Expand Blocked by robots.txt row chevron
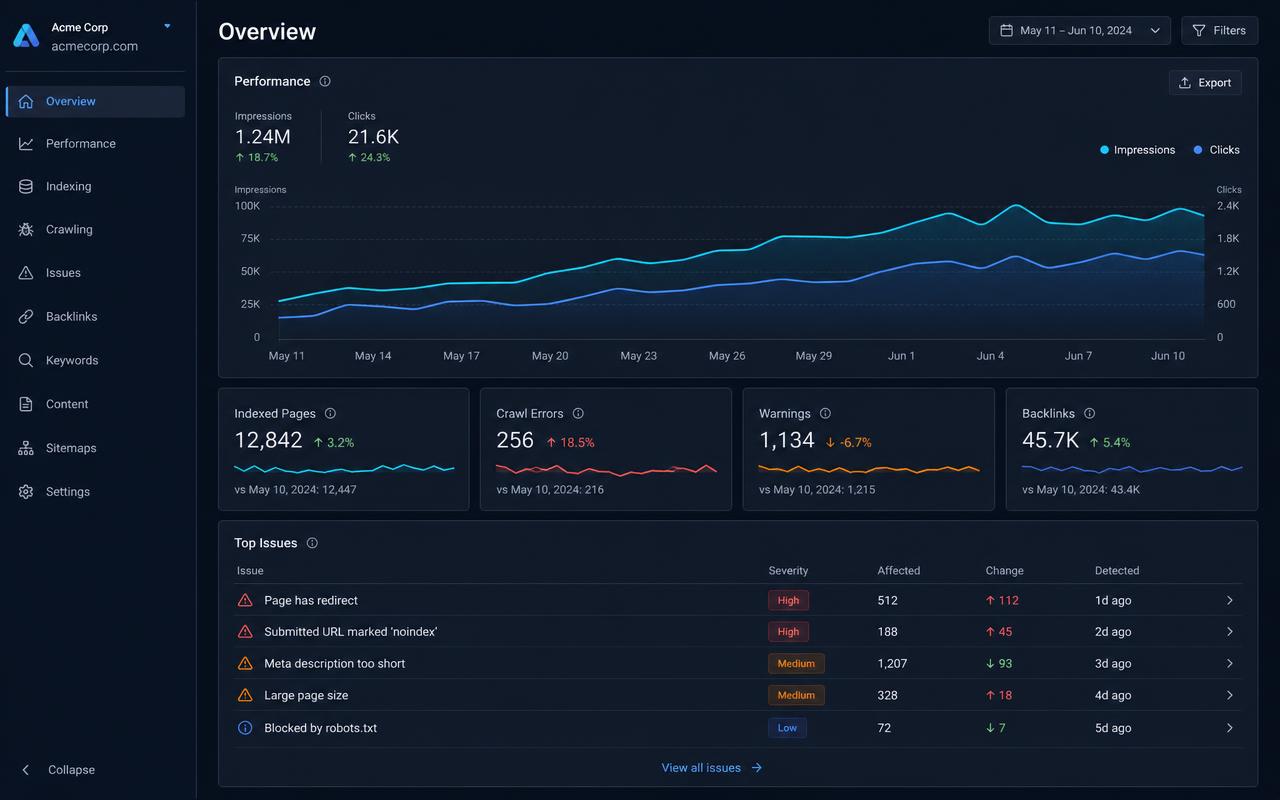Screen dimensions: 1280x800 [x=1230, y=728]
